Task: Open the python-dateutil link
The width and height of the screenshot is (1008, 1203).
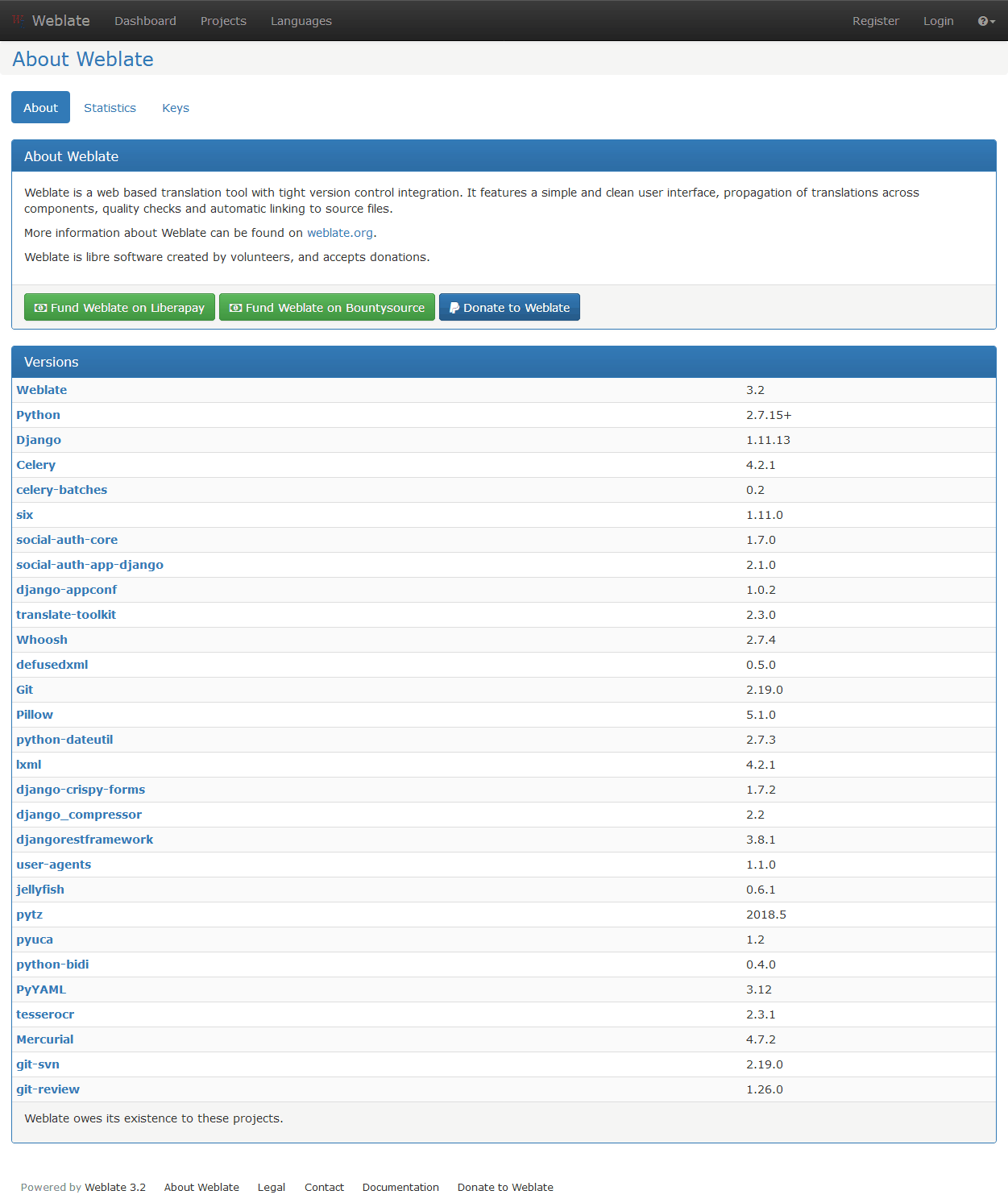Action: pyautogui.click(x=64, y=740)
